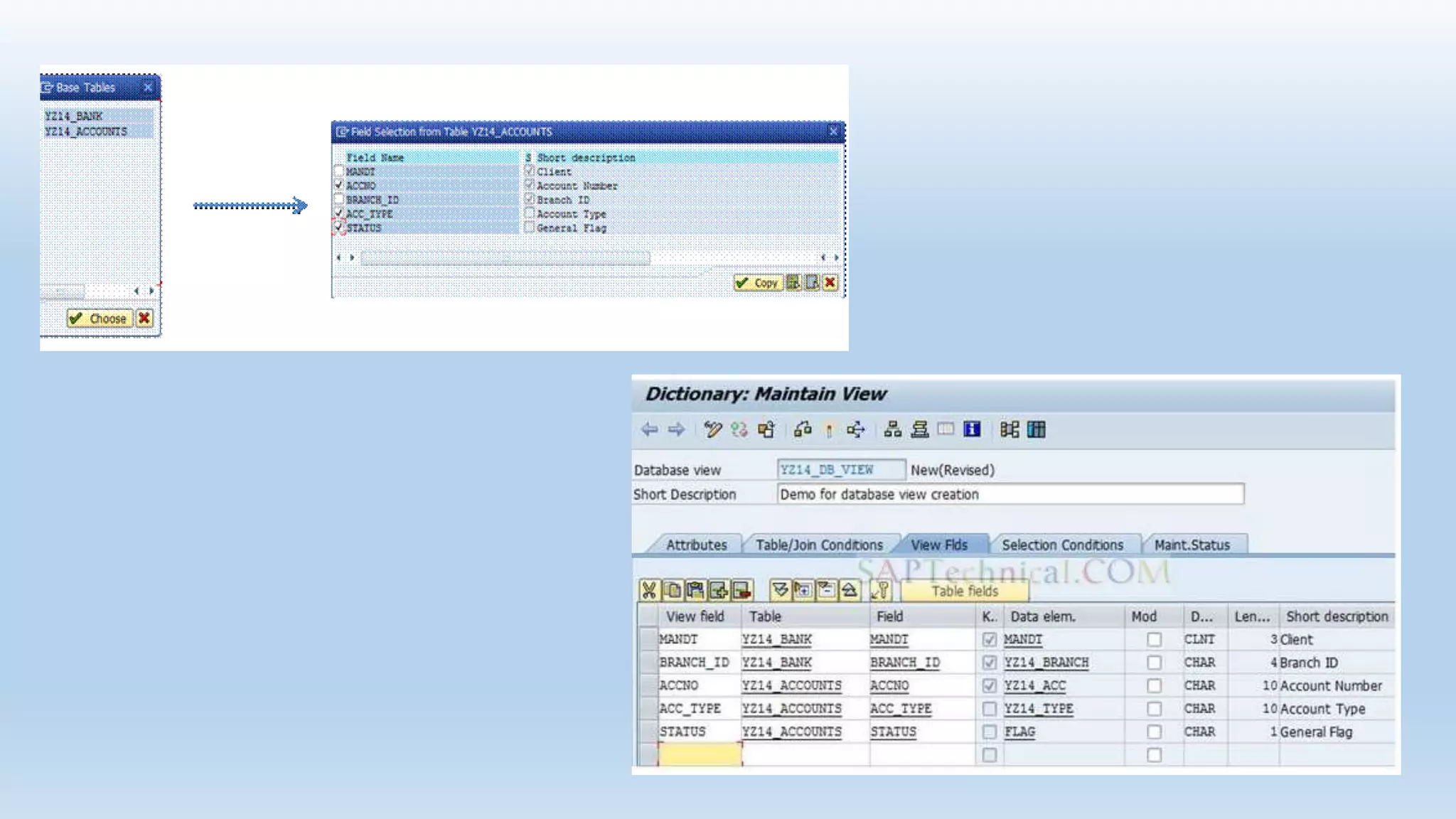This screenshot has height=819, width=1456.
Task: Click the Insert Row icon above table
Action: click(718, 590)
